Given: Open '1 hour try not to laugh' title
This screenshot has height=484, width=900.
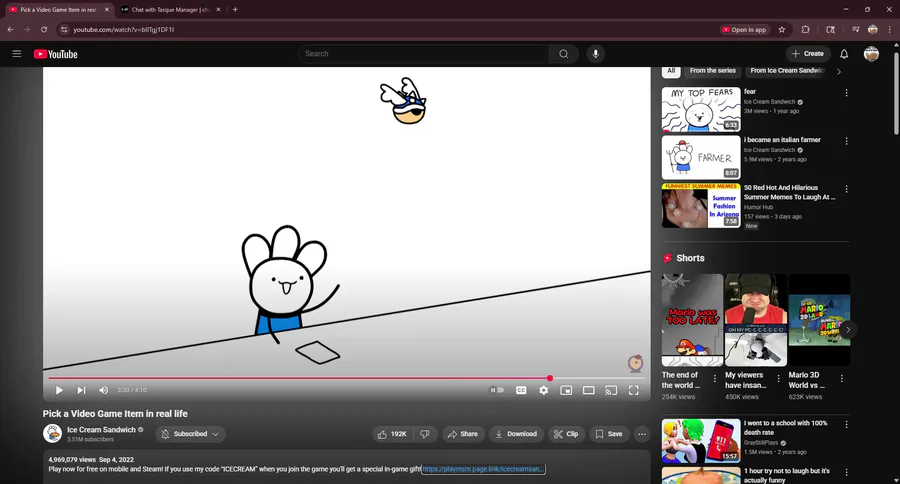Looking at the screenshot, I should point(786,475).
